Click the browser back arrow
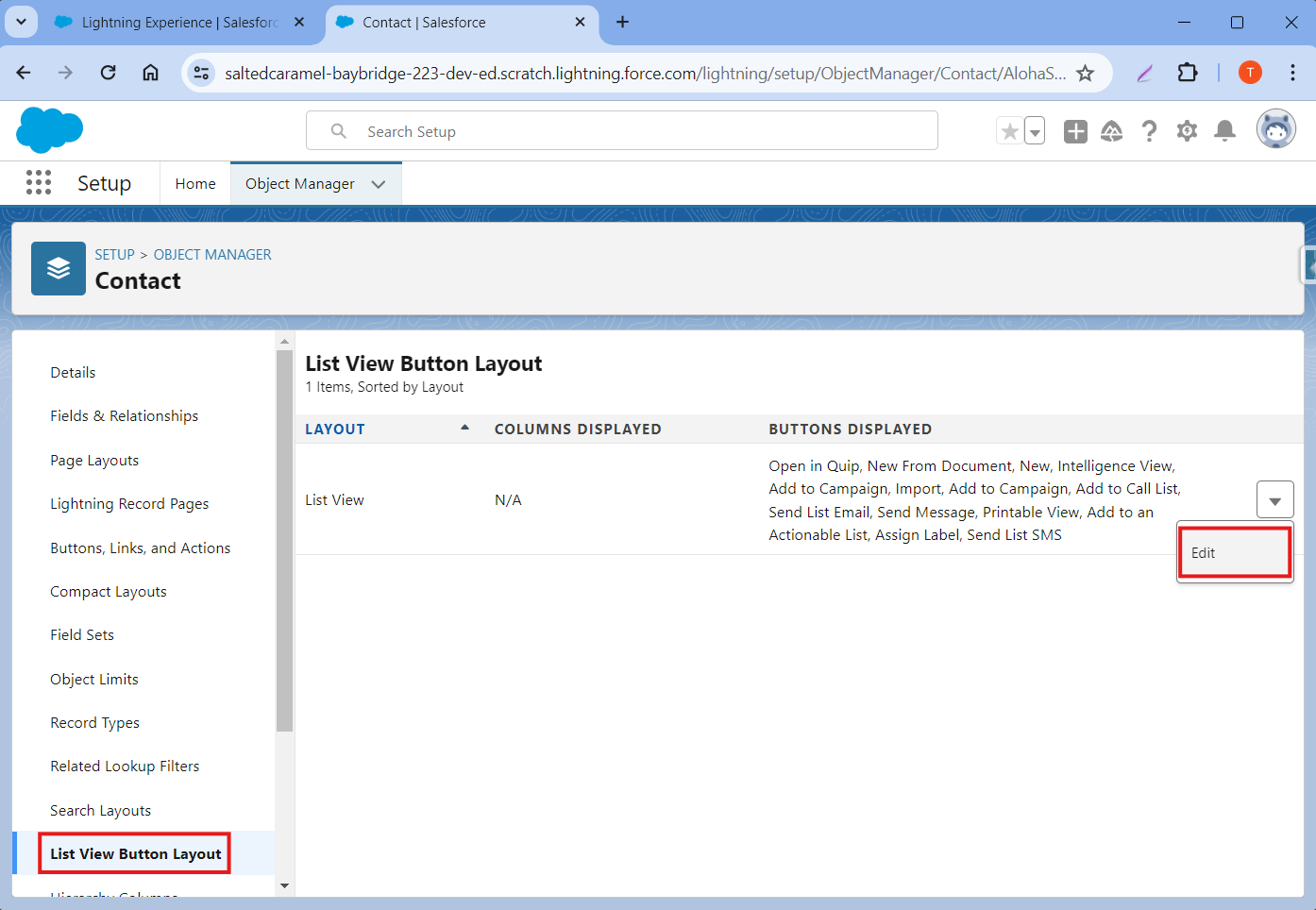Image resolution: width=1316 pixels, height=910 pixels. pyautogui.click(x=24, y=73)
